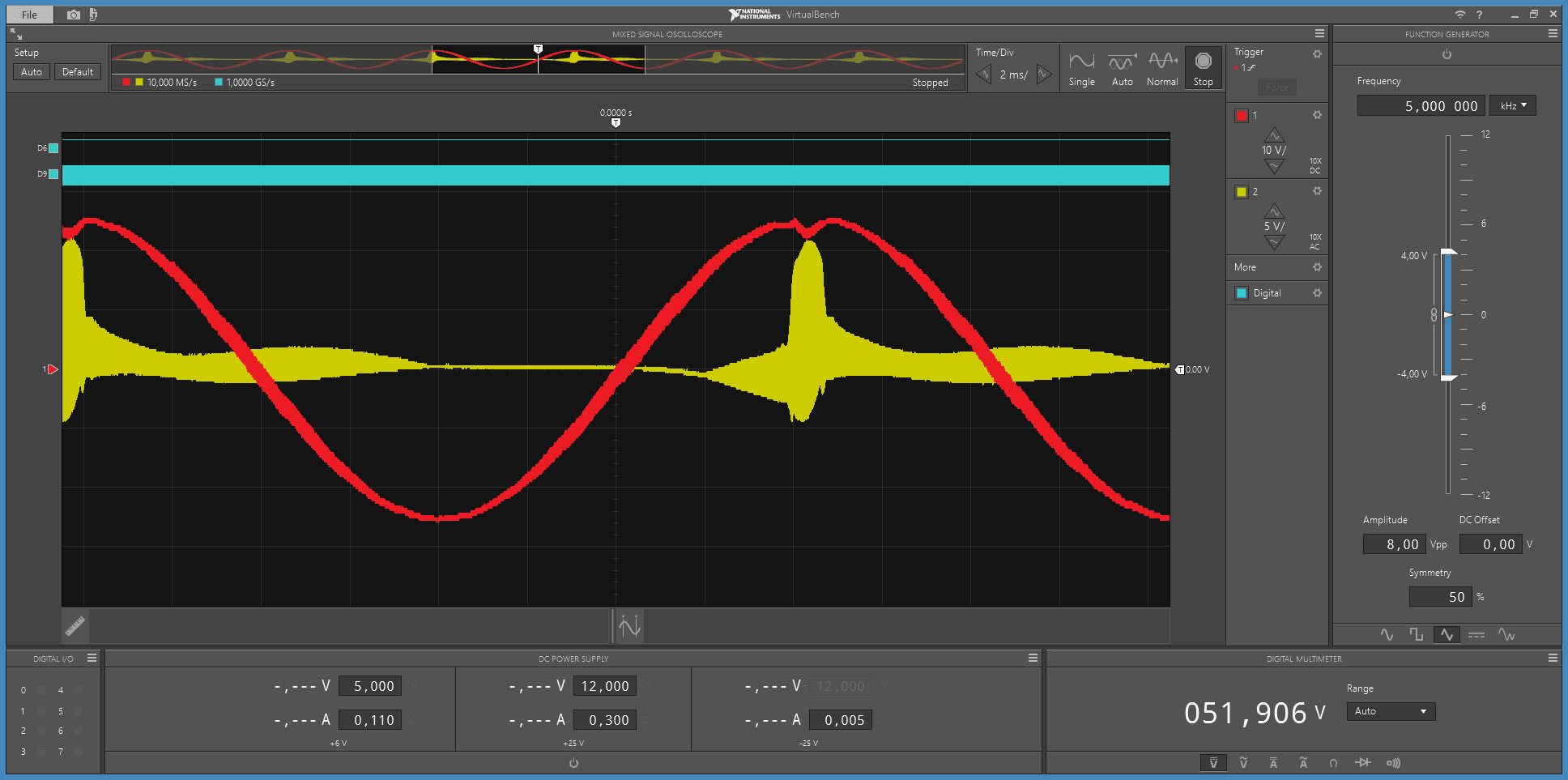Increase Time/Div with the right arrow
This screenshot has width=1568, height=780.
(x=1044, y=75)
